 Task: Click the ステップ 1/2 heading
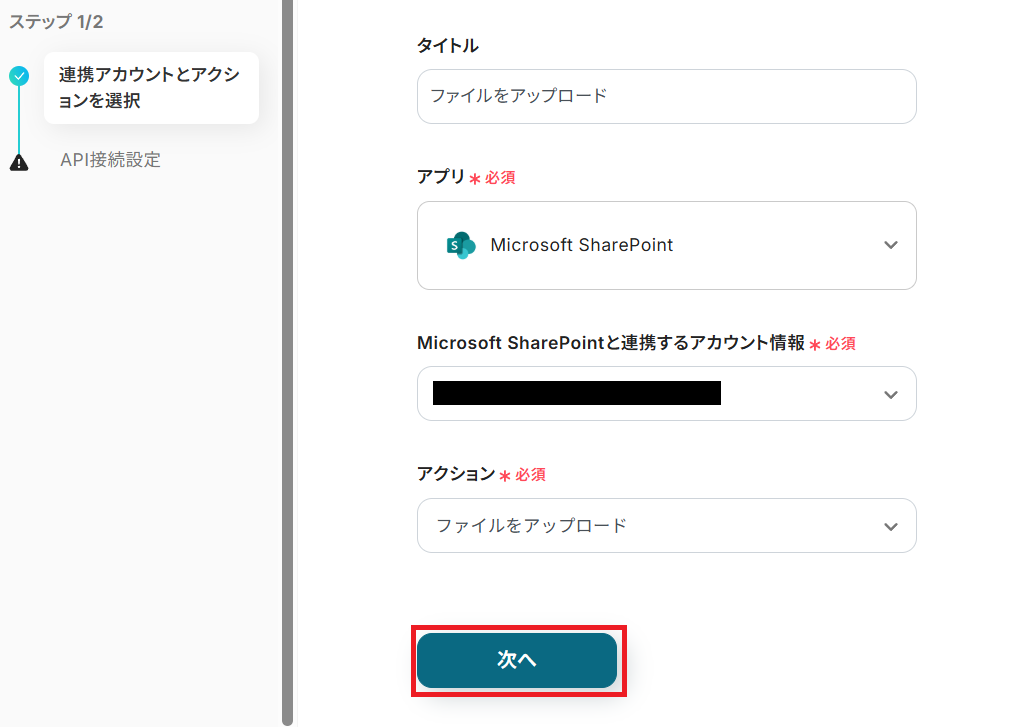pos(56,22)
